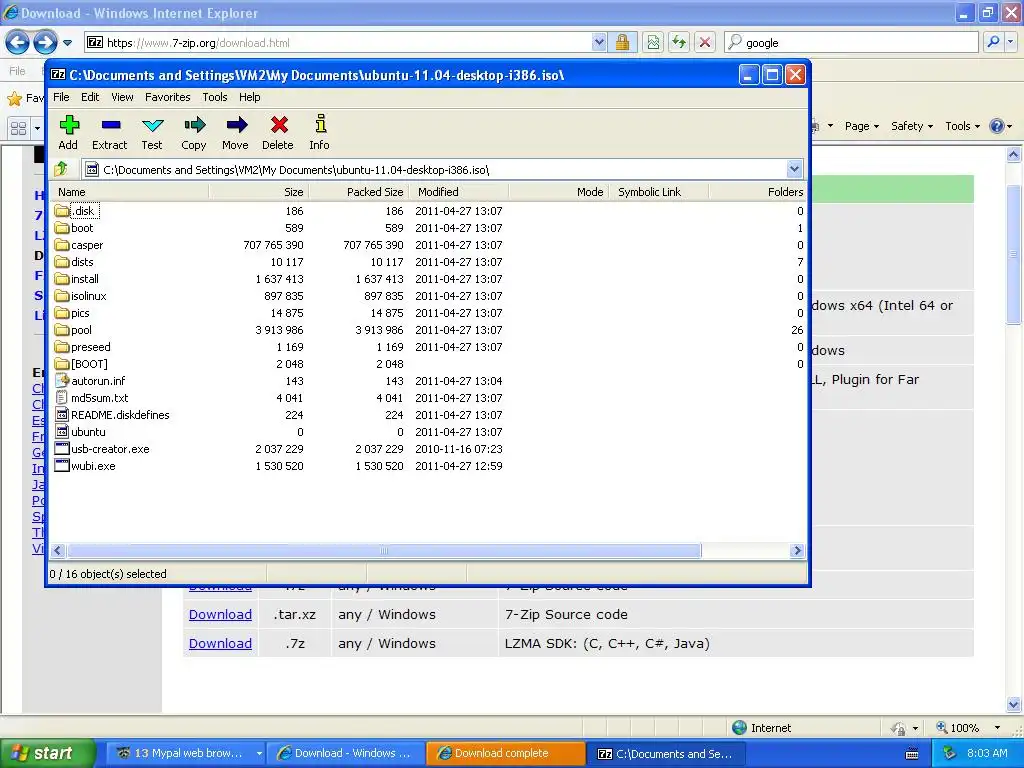The height and width of the screenshot is (768, 1024).
Task: Click the IE Stop loading icon
Action: pyautogui.click(x=705, y=42)
